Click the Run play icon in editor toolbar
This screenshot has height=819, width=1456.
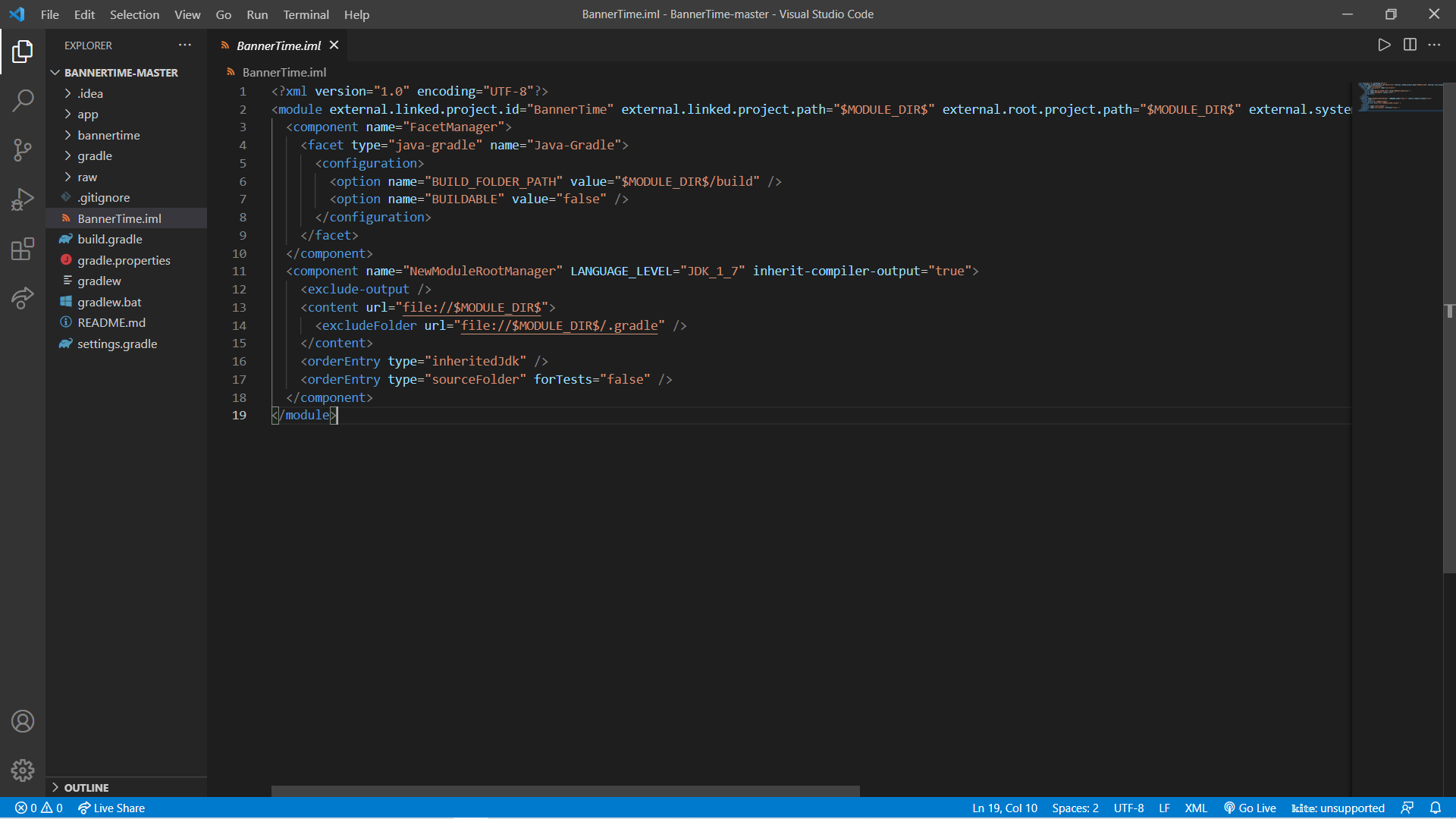(1384, 45)
